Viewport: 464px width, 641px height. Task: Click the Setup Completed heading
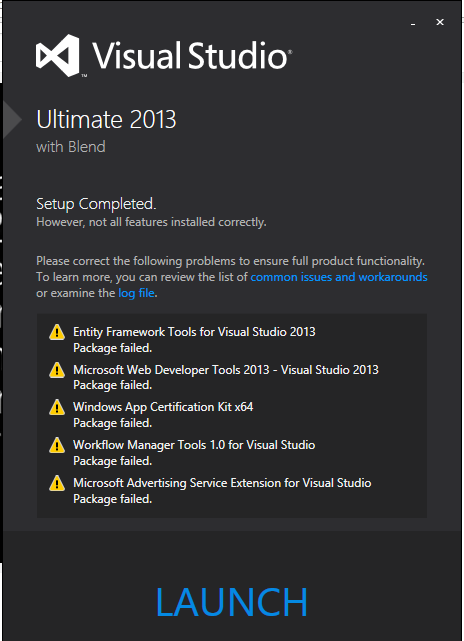coord(96,204)
